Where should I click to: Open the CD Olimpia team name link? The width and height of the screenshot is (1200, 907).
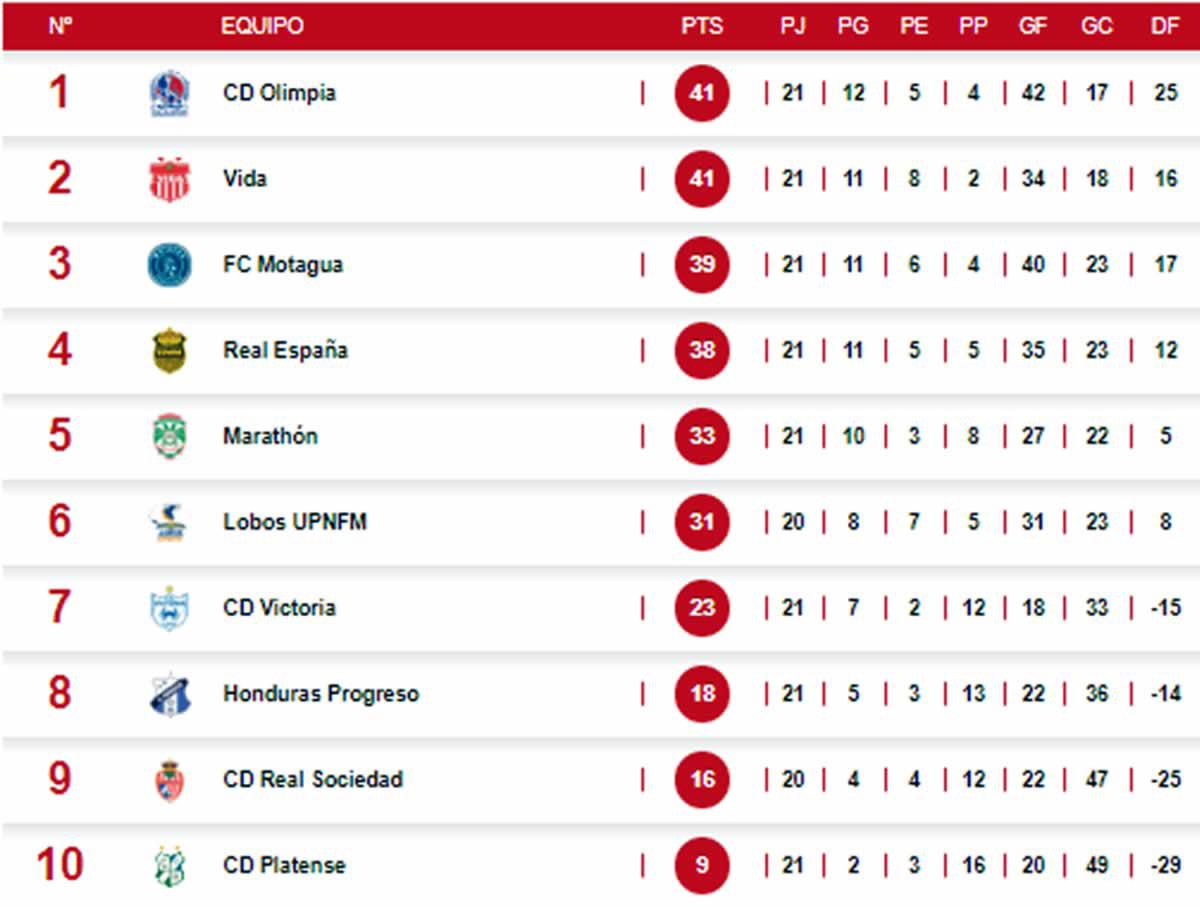pyautogui.click(x=279, y=93)
